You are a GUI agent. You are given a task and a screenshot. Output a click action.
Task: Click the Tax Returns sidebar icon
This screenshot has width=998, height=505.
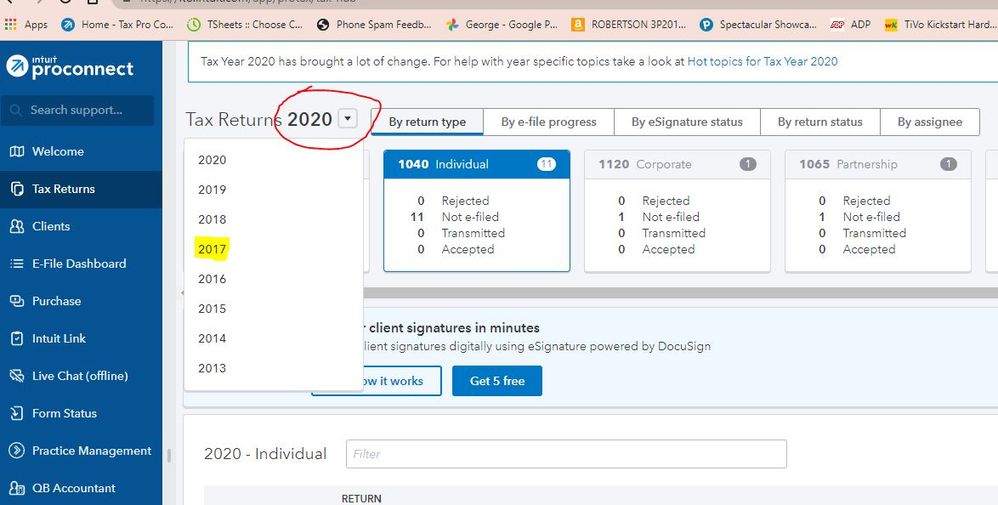click(x=16, y=189)
